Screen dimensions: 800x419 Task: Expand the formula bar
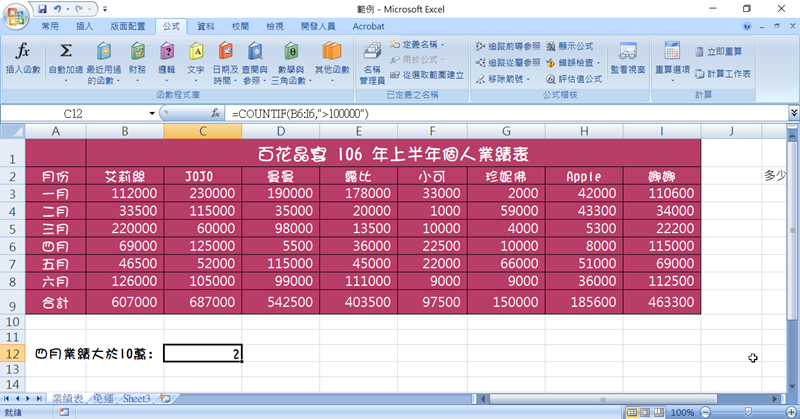pyautogui.click(x=794, y=113)
